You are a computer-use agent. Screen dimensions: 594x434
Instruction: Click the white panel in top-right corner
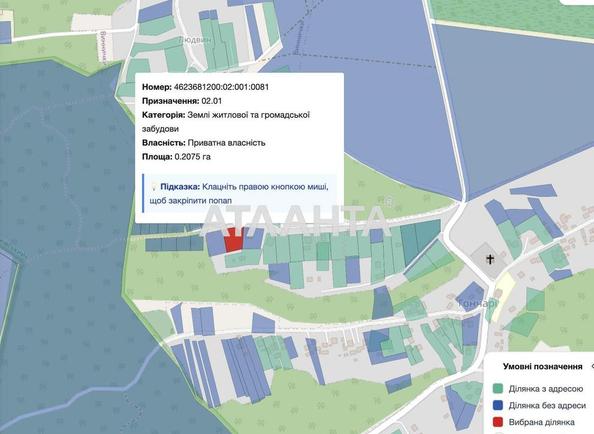click(577, 2)
